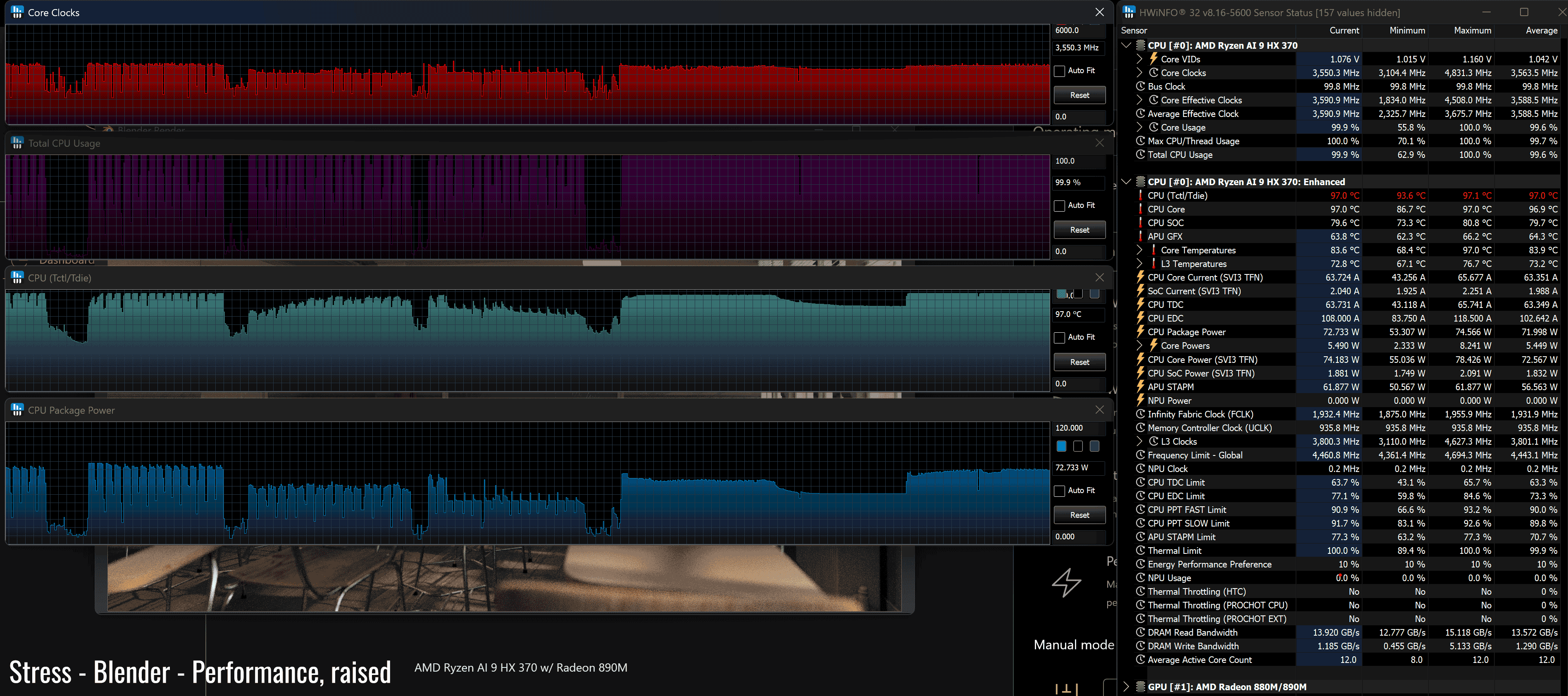The width and height of the screenshot is (1568, 696).
Task: Click the thermometer icon beside CPU (Tctl/Tdie)
Action: [1141, 195]
